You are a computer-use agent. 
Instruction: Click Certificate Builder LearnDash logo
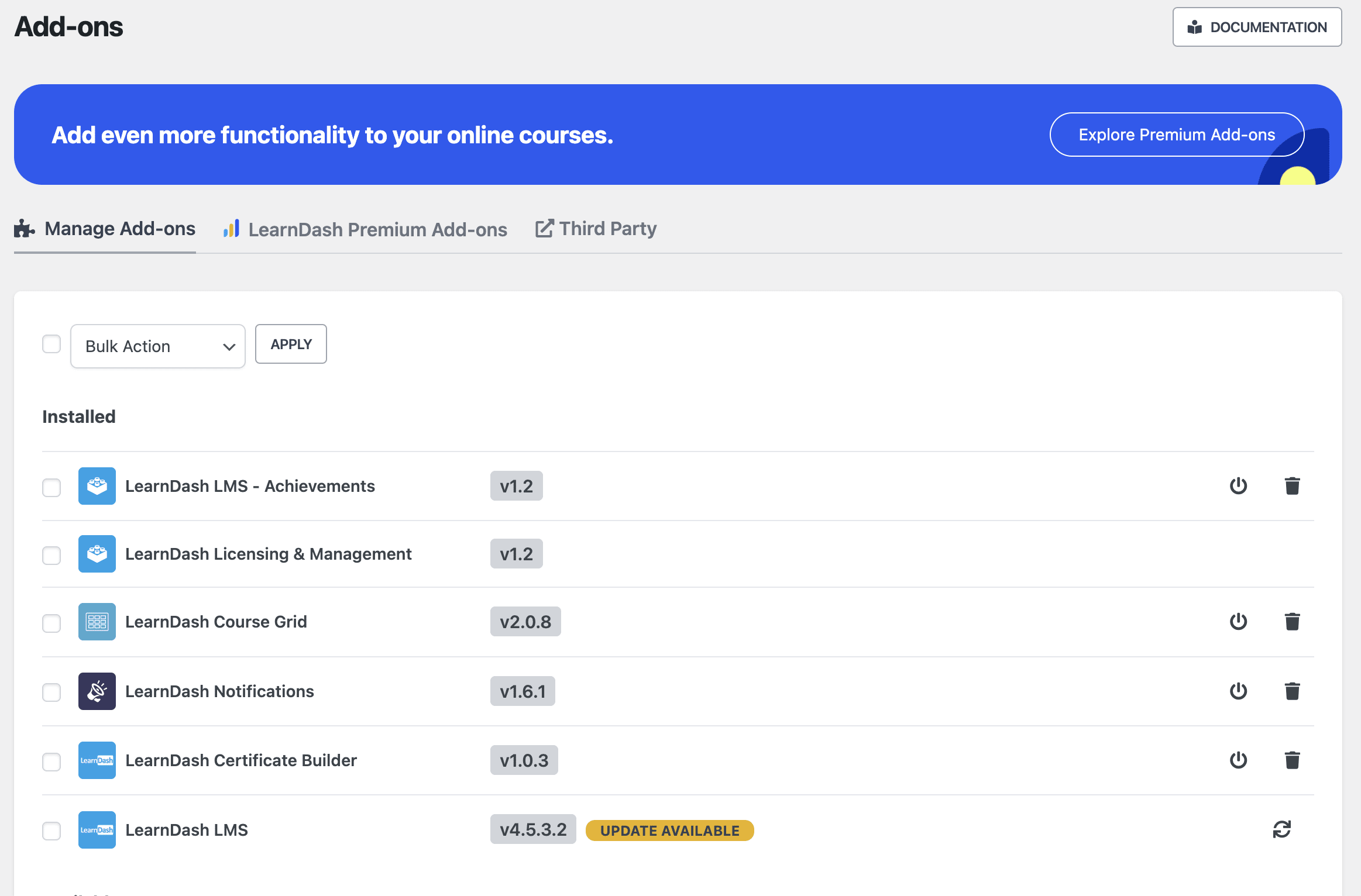click(97, 760)
